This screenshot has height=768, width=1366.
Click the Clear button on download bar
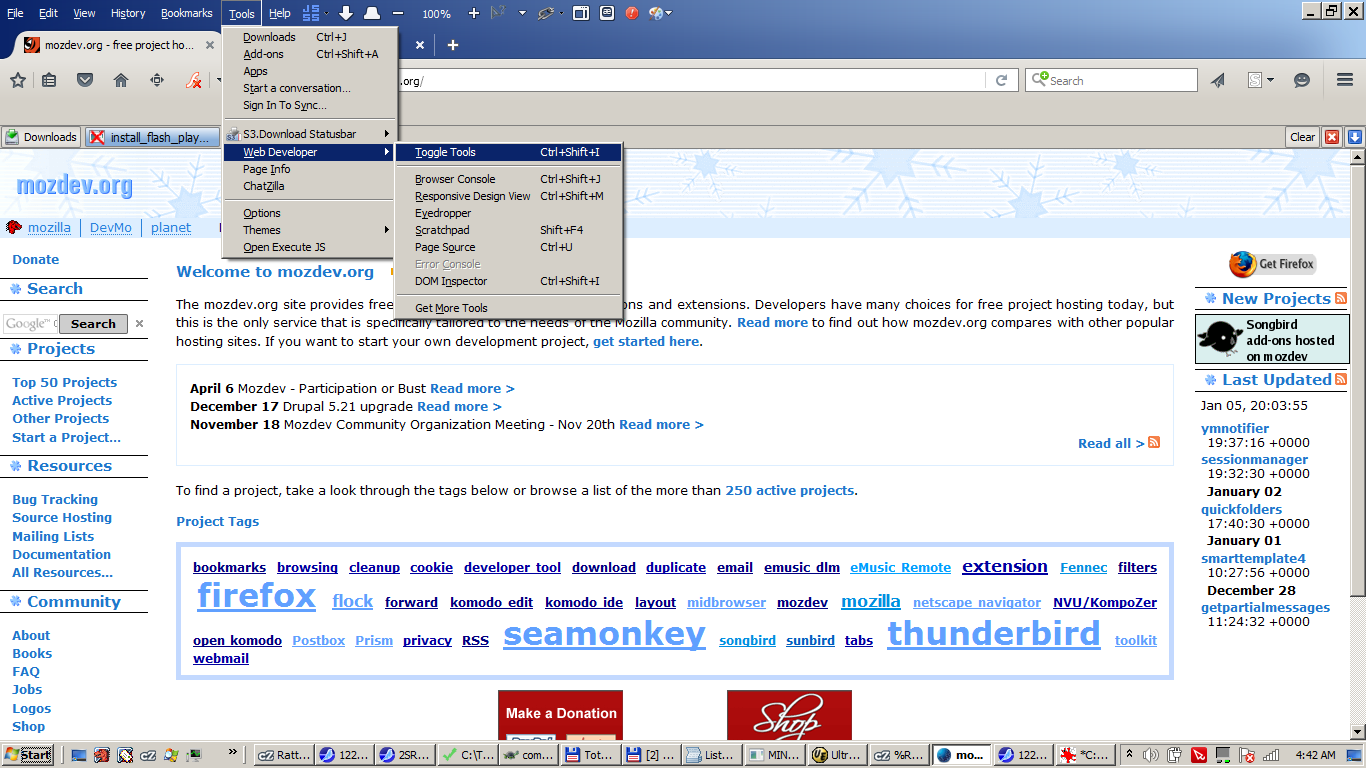(x=1302, y=137)
